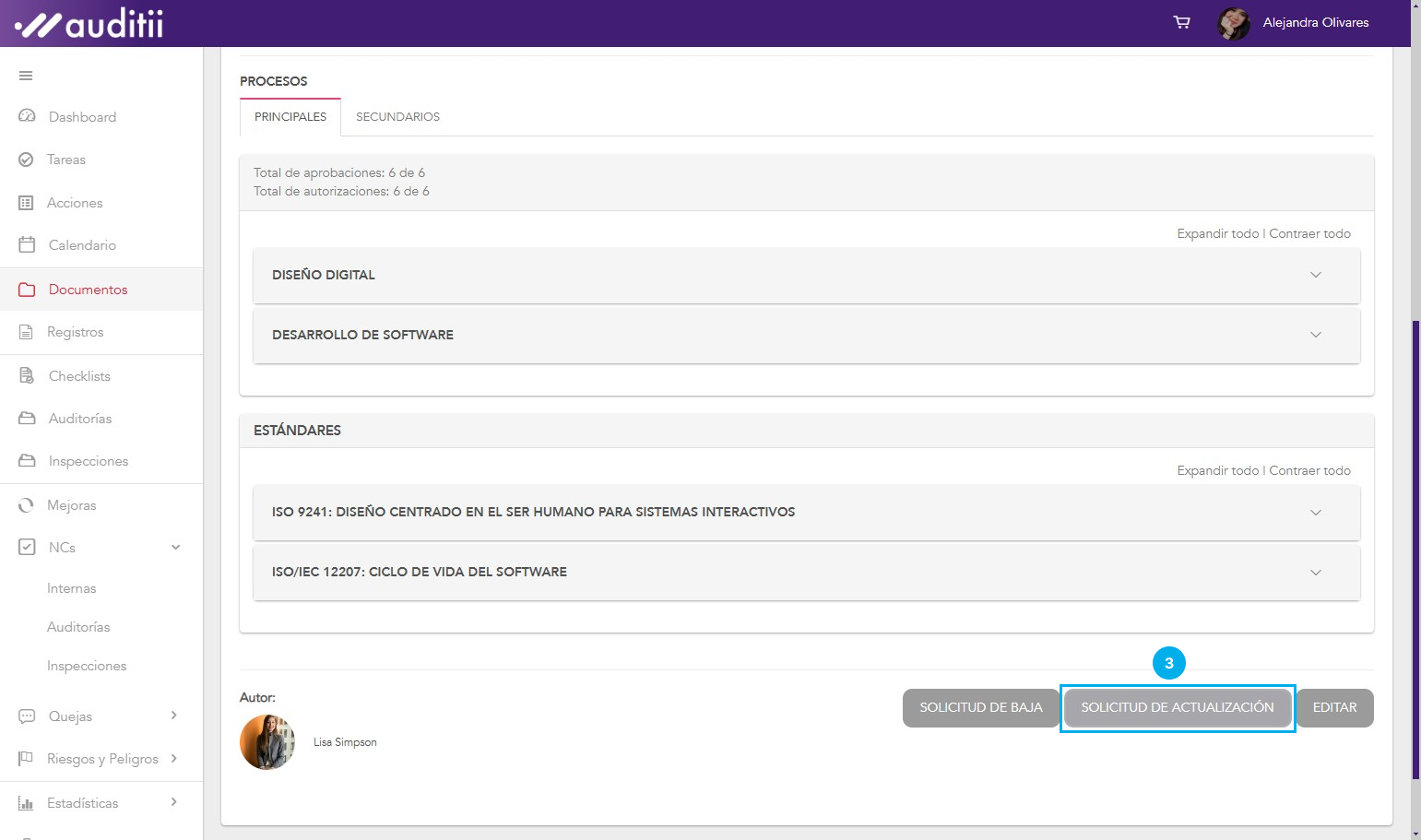Image resolution: width=1421 pixels, height=840 pixels.
Task: Select the PRINCIPALES tab
Action: (x=290, y=117)
